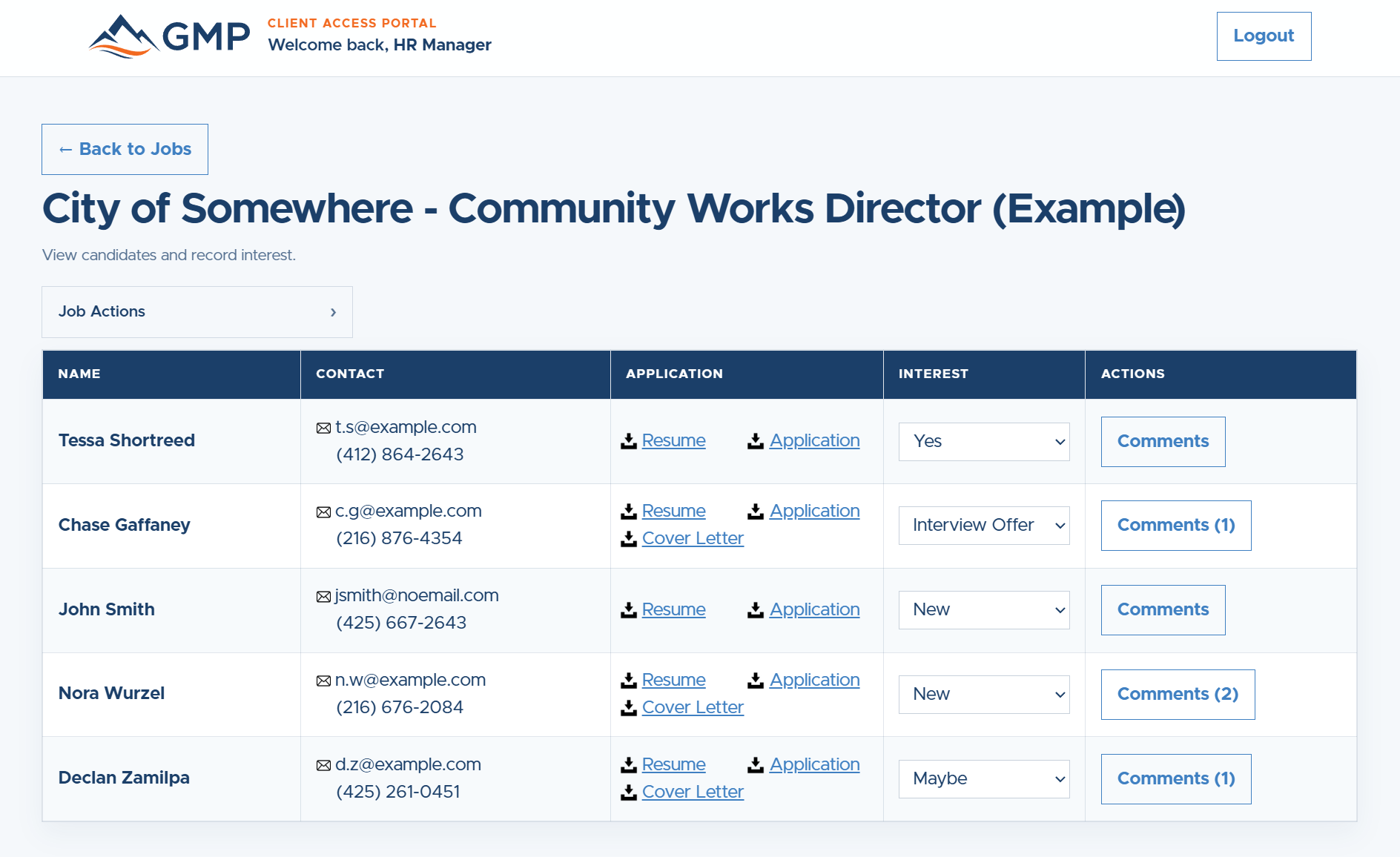Go back using Back to Jobs button

coord(125,149)
